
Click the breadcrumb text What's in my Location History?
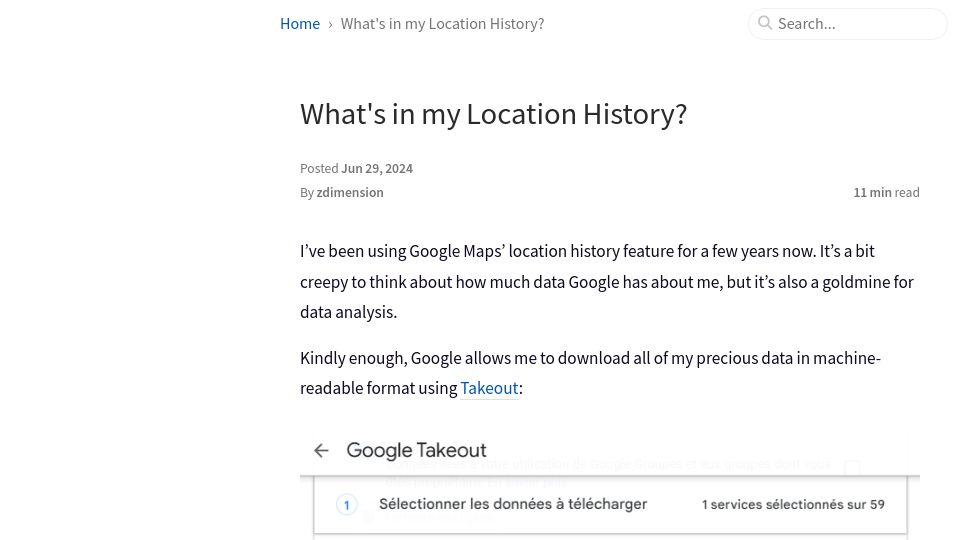click(x=442, y=24)
